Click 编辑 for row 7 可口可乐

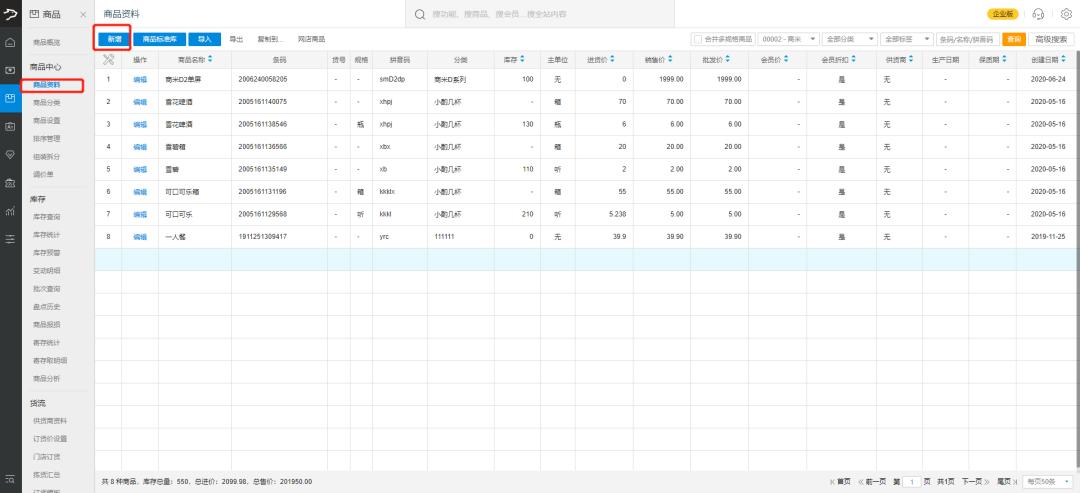[140, 214]
